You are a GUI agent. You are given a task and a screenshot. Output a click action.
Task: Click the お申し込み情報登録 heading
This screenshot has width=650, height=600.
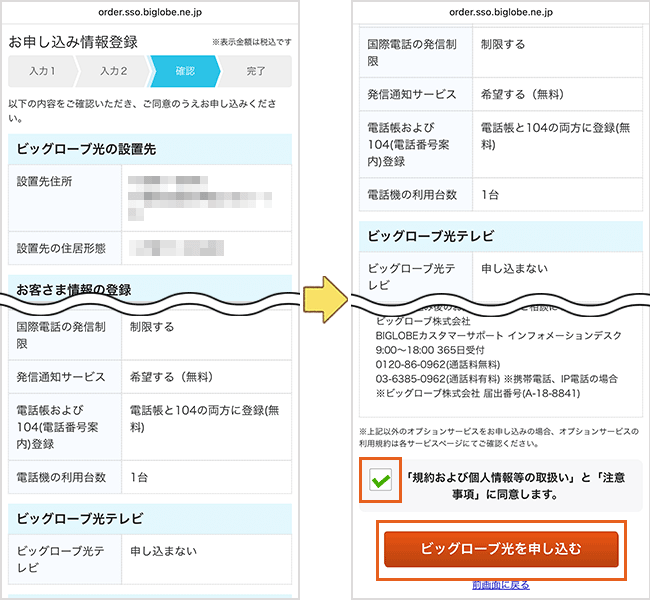coord(73,42)
